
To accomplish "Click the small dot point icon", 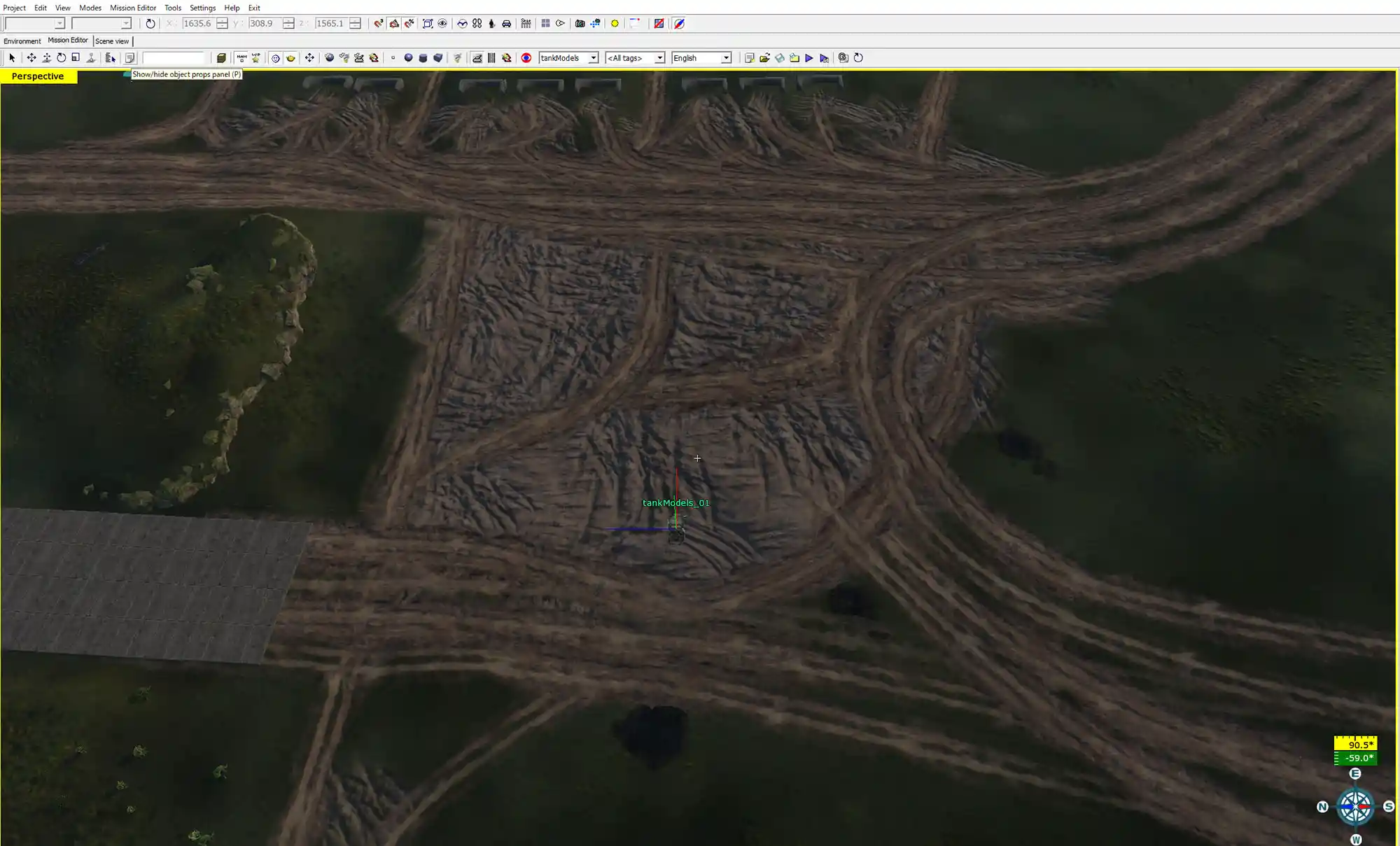I will coord(393,58).
